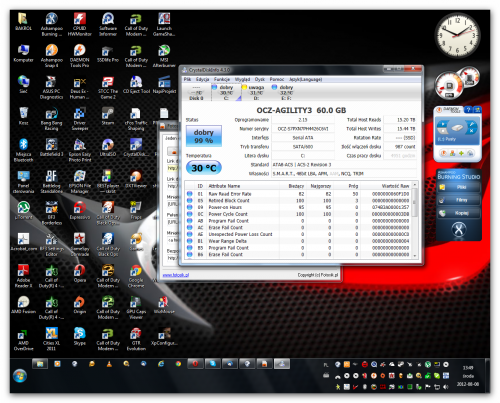Viewport: 500px width, 403px height.
Task: Select the E: F: disk tab
Action: (x=286, y=92)
